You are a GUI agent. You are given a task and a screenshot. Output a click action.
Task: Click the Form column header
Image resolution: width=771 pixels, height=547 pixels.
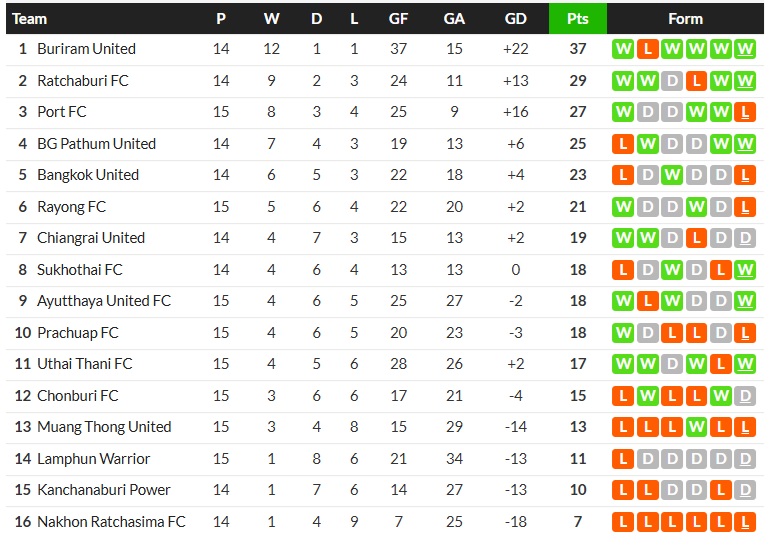coord(685,18)
